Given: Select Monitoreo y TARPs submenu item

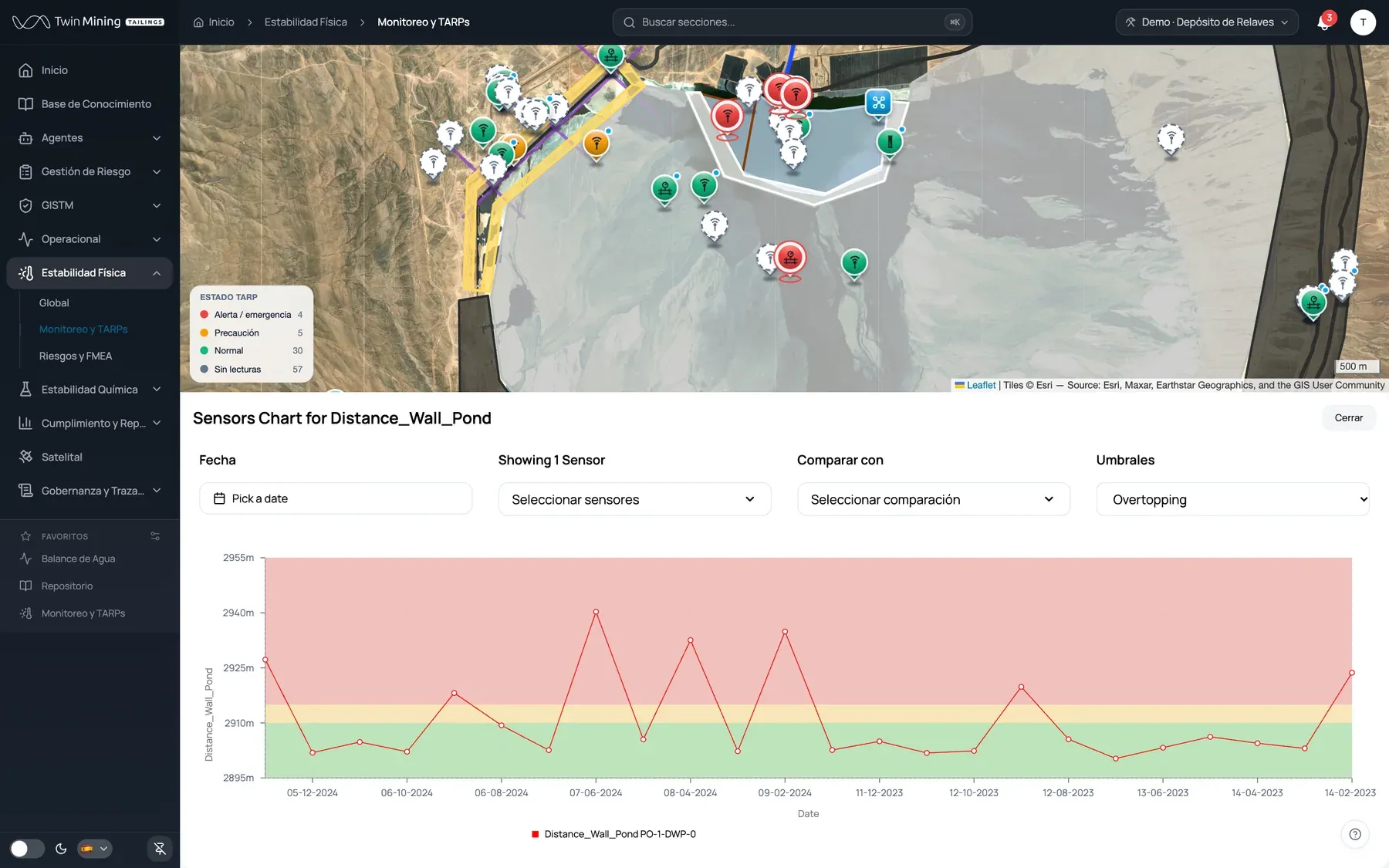Looking at the screenshot, I should pos(83,329).
